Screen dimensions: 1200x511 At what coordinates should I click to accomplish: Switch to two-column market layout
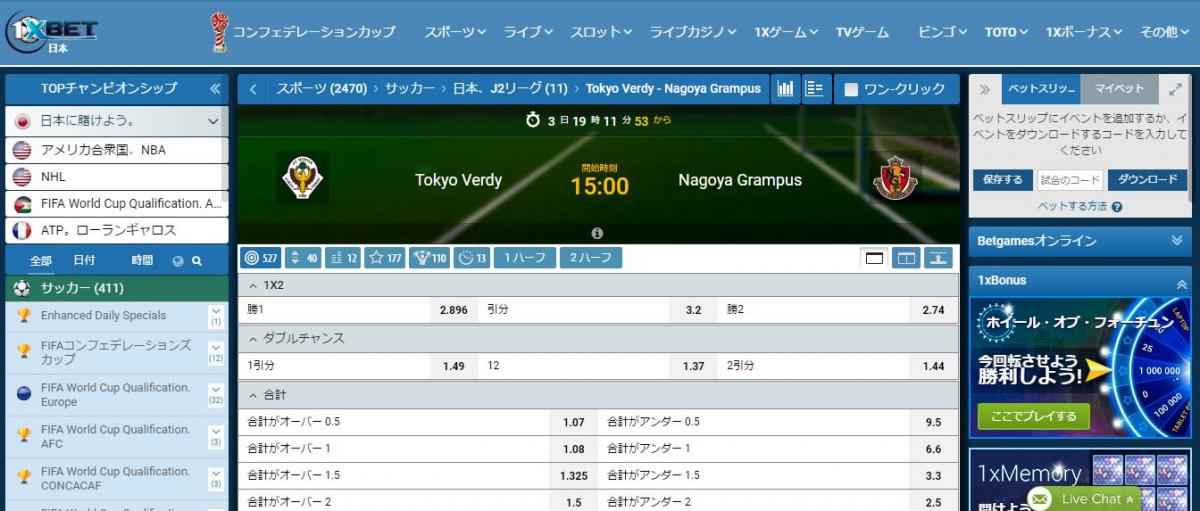click(x=906, y=258)
